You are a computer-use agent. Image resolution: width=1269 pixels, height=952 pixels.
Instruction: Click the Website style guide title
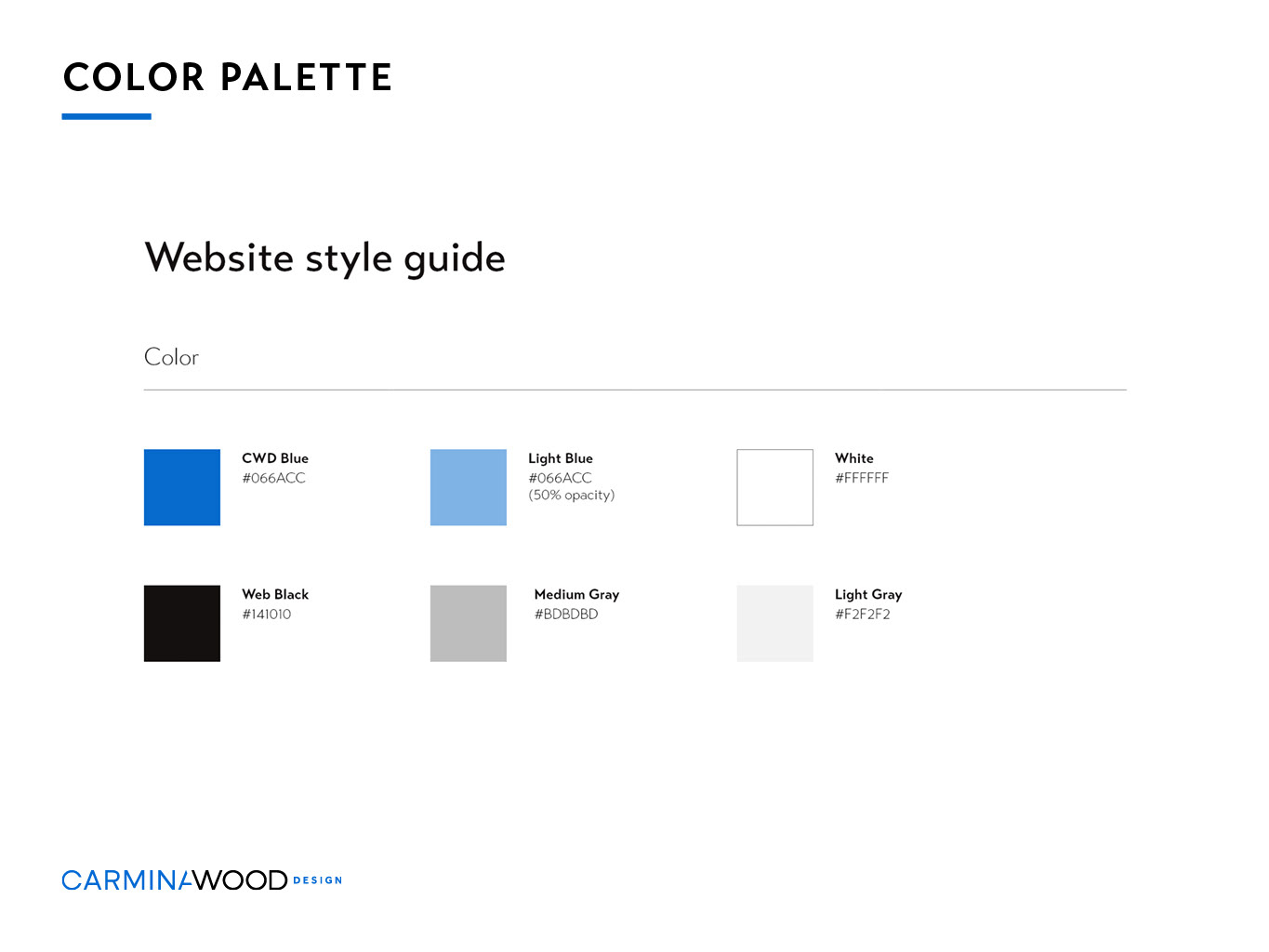pyautogui.click(x=325, y=258)
